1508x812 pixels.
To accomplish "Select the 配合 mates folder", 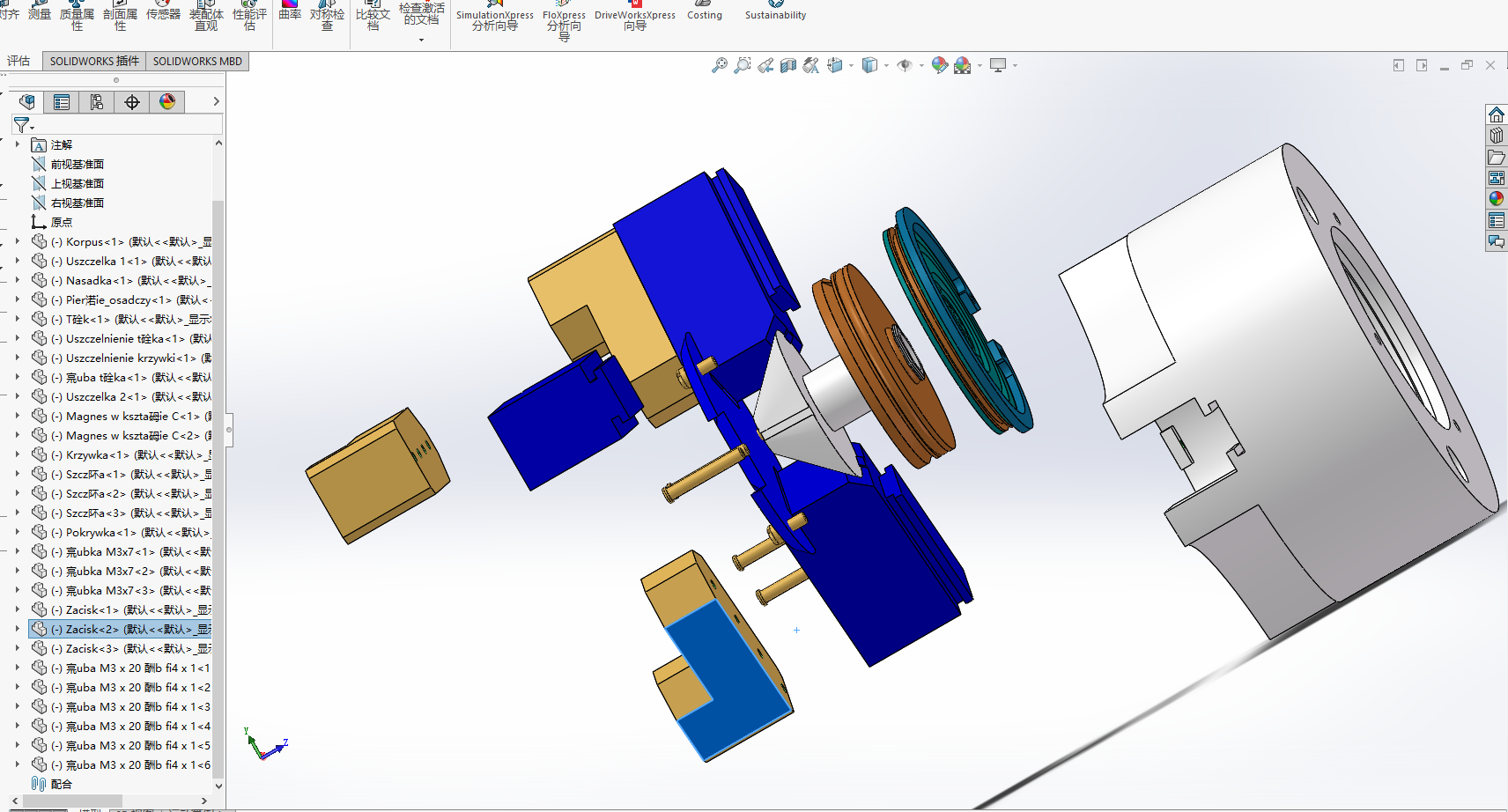I will [x=62, y=784].
